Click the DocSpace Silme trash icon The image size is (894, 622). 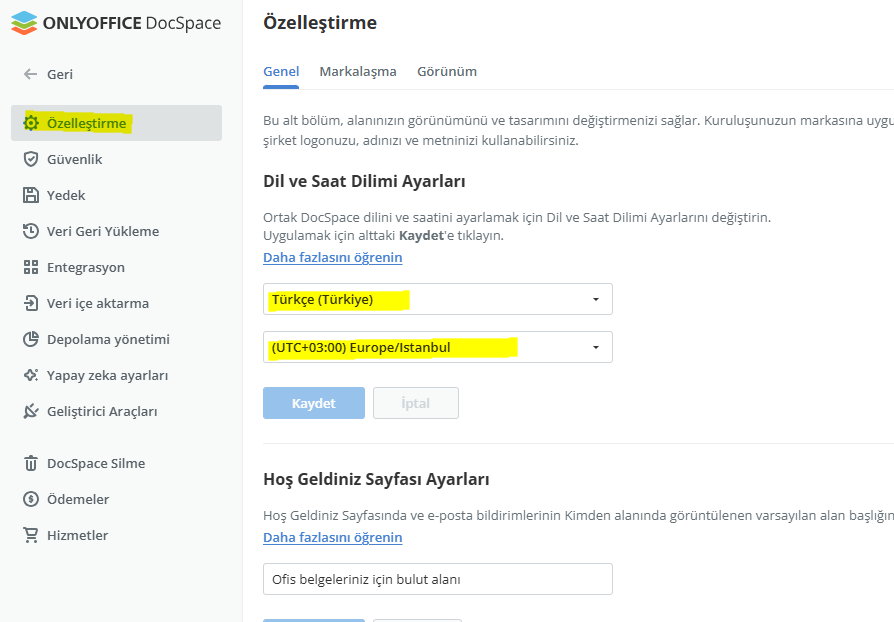click(x=31, y=463)
